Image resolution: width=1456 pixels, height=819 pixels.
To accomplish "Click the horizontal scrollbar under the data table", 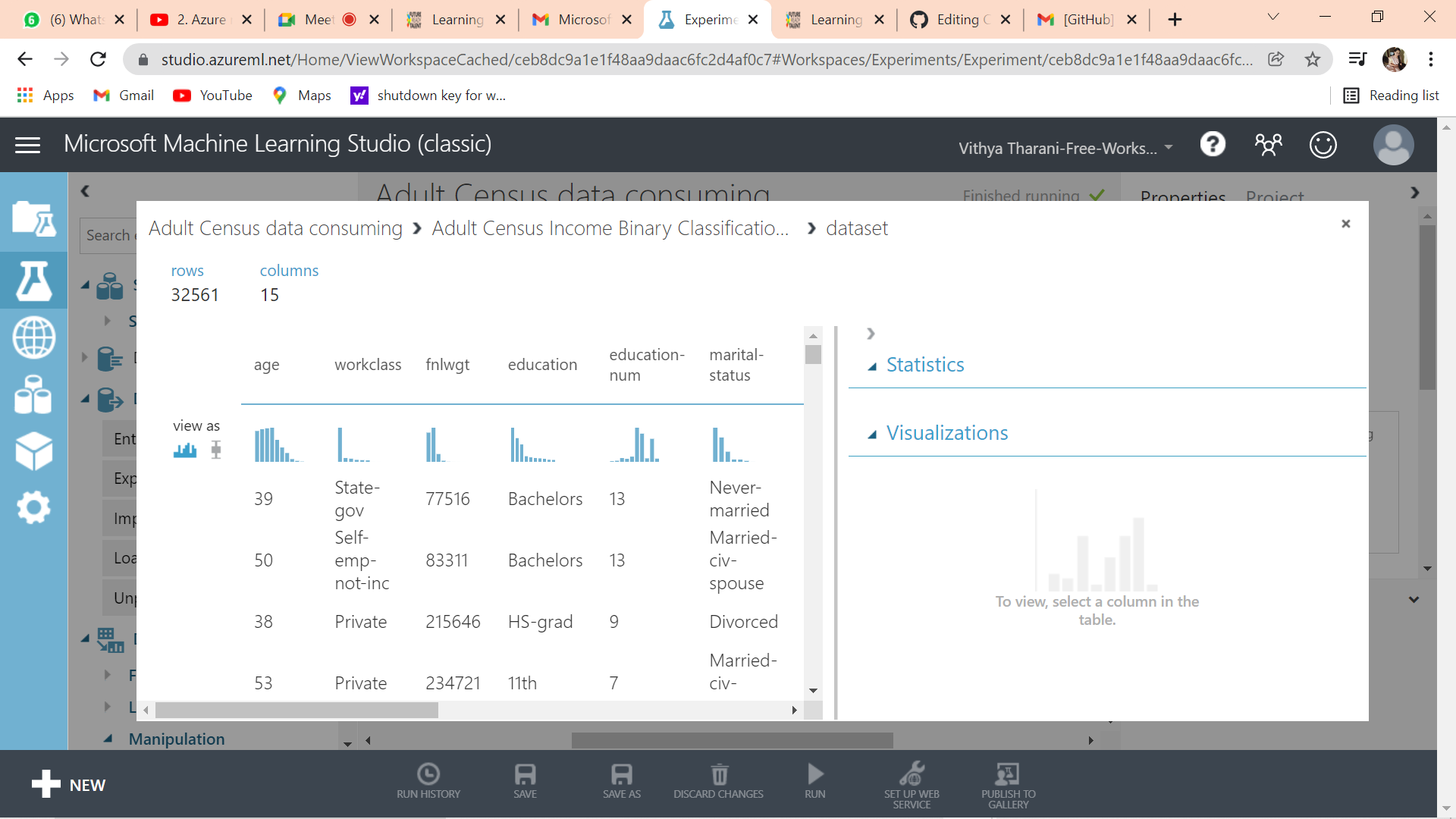I will [296, 710].
